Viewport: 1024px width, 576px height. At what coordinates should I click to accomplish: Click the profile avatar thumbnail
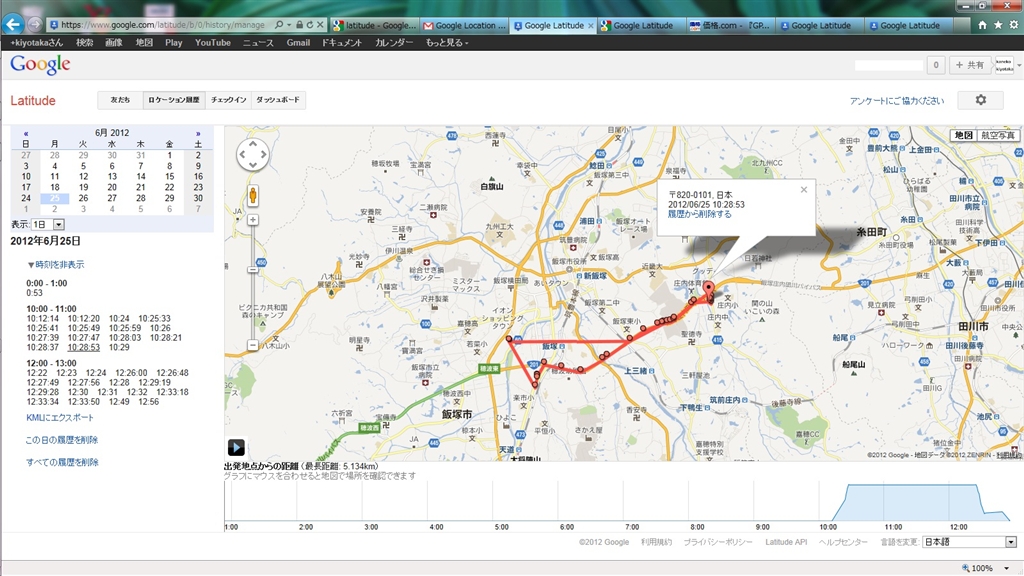pos(1004,65)
